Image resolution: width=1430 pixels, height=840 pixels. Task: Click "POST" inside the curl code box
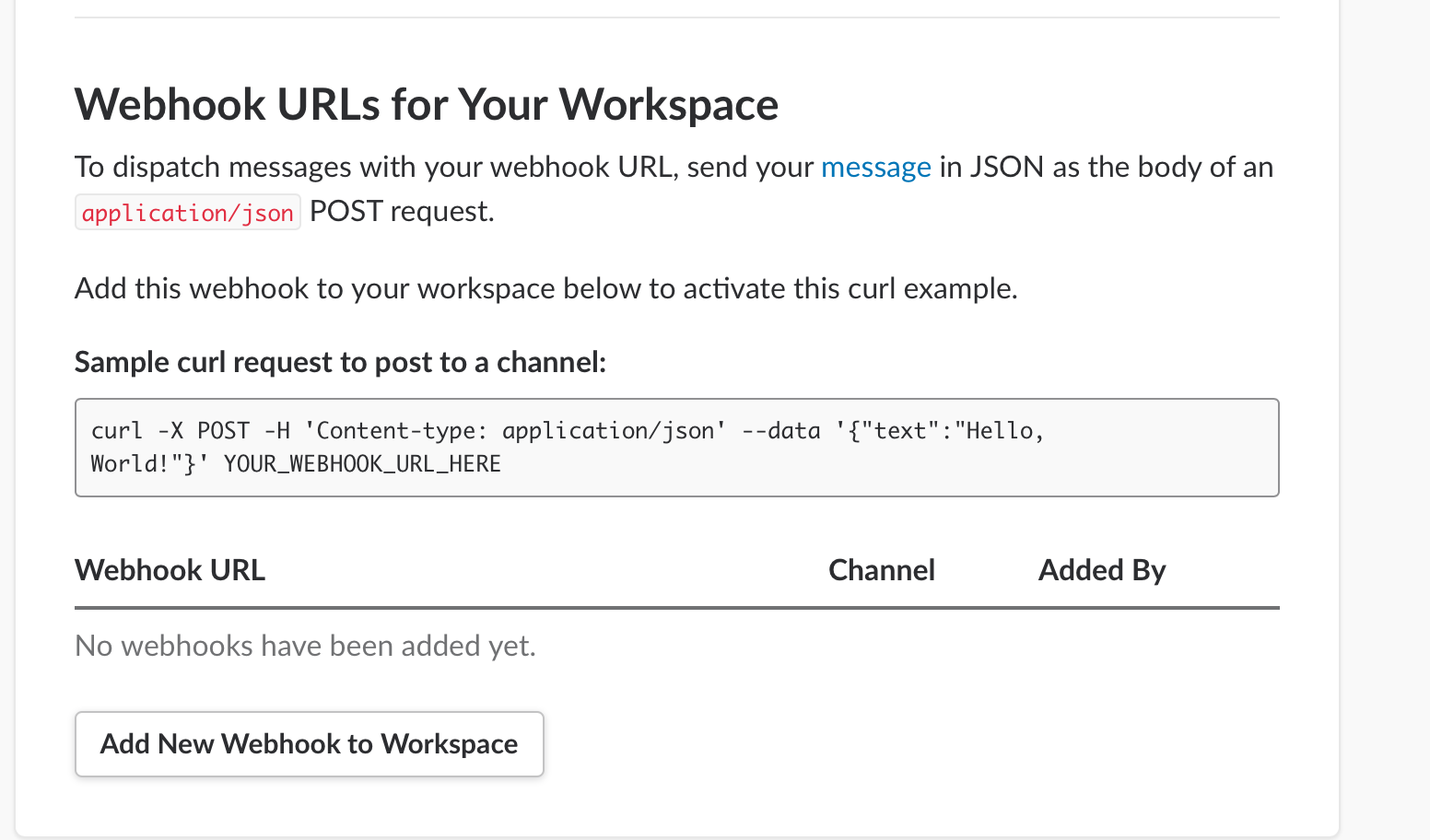(223, 431)
